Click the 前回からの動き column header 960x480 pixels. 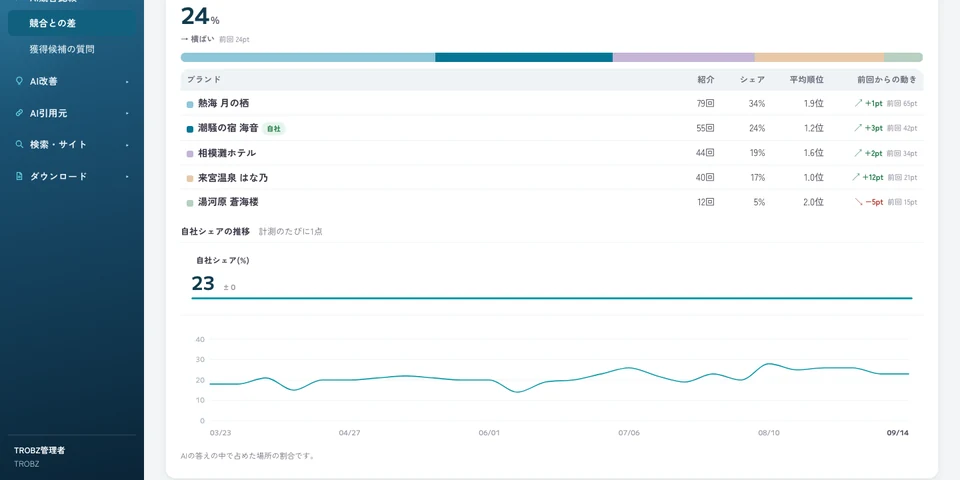pyautogui.click(x=887, y=80)
